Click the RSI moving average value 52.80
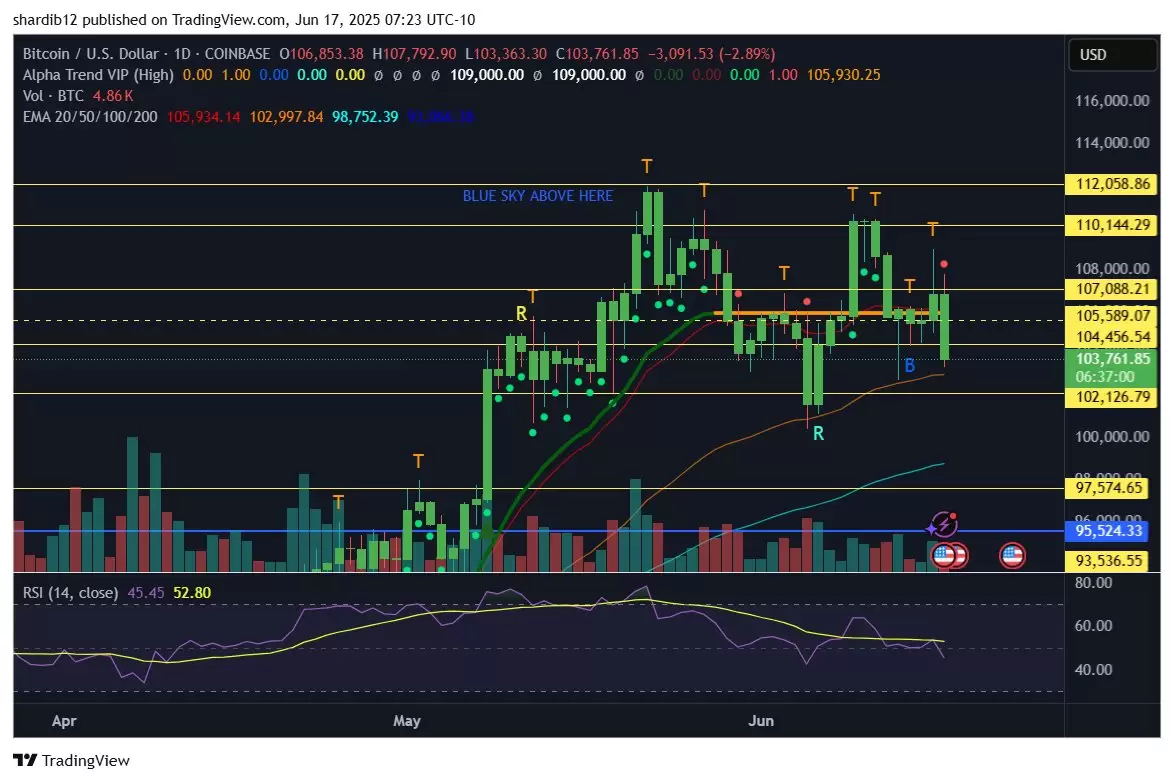 [192, 592]
